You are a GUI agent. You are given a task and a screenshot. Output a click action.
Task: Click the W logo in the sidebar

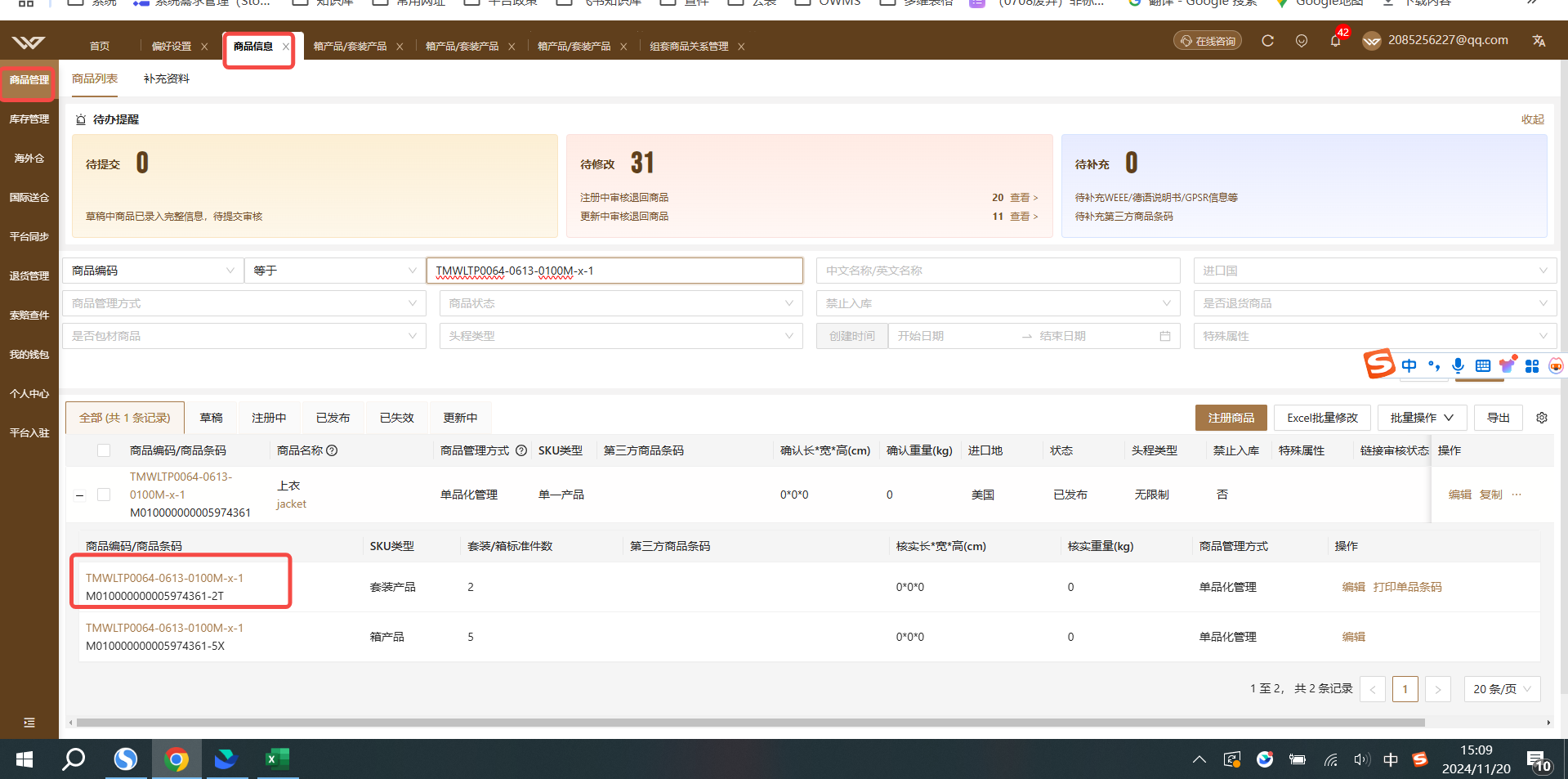(x=29, y=43)
